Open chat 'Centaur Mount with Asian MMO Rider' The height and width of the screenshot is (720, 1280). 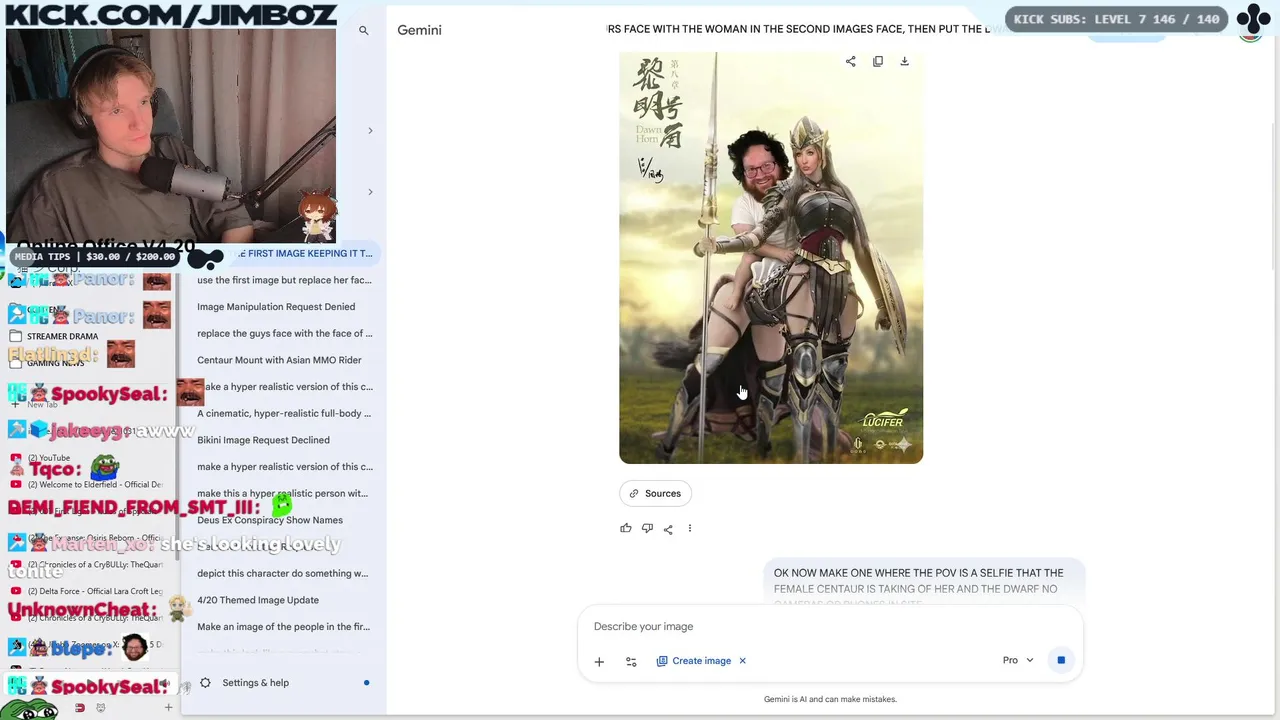tap(279, 360)
